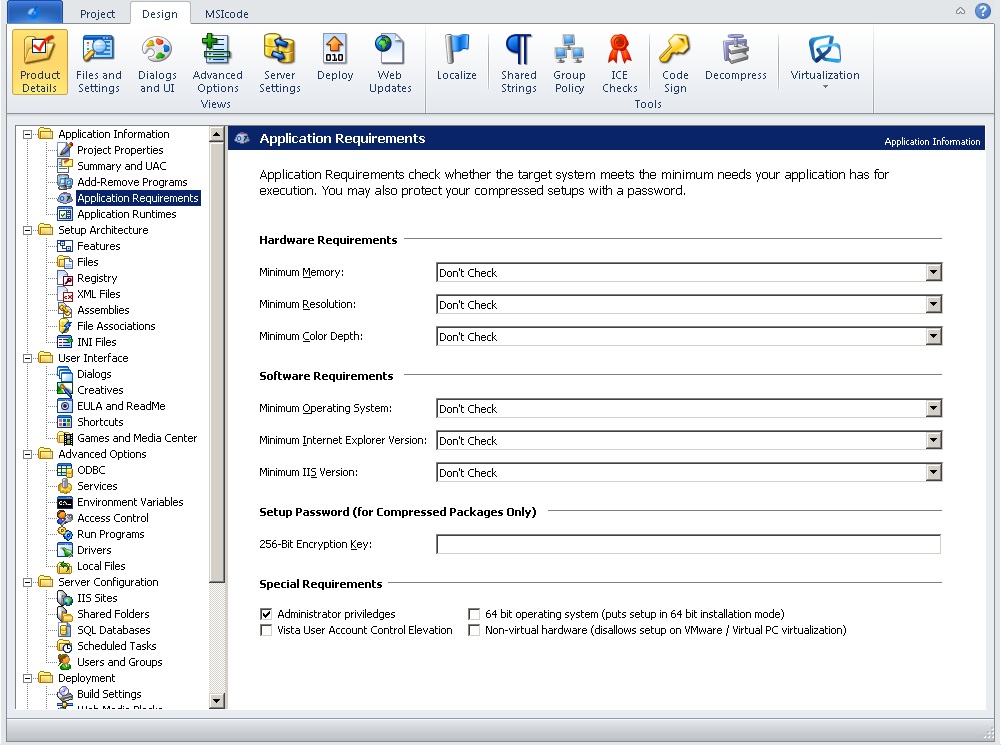
Task: Click the help question mark icon
Action: [x=982, y=11]
